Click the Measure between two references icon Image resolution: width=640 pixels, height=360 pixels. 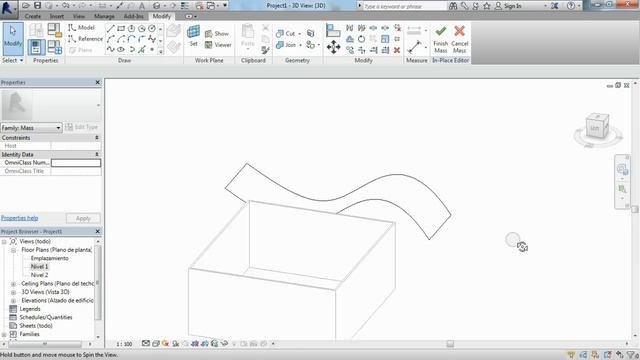(x=414, y=47)
